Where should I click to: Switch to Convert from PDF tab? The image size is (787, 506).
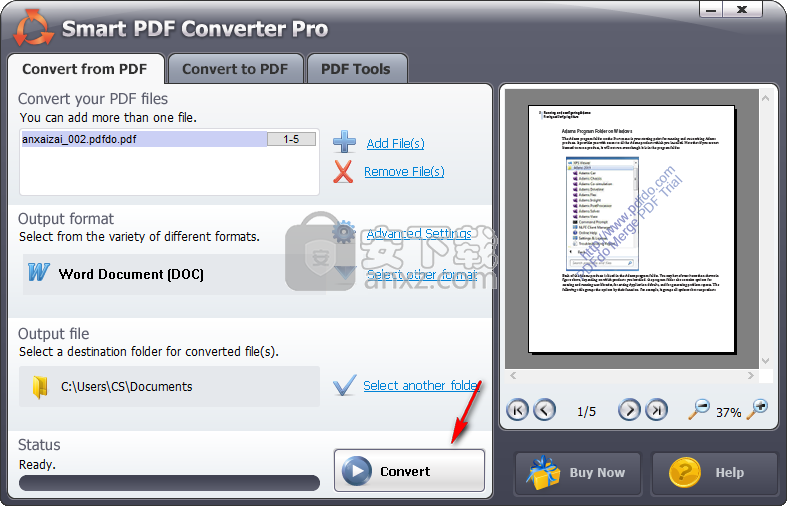(x=85, y=69)
